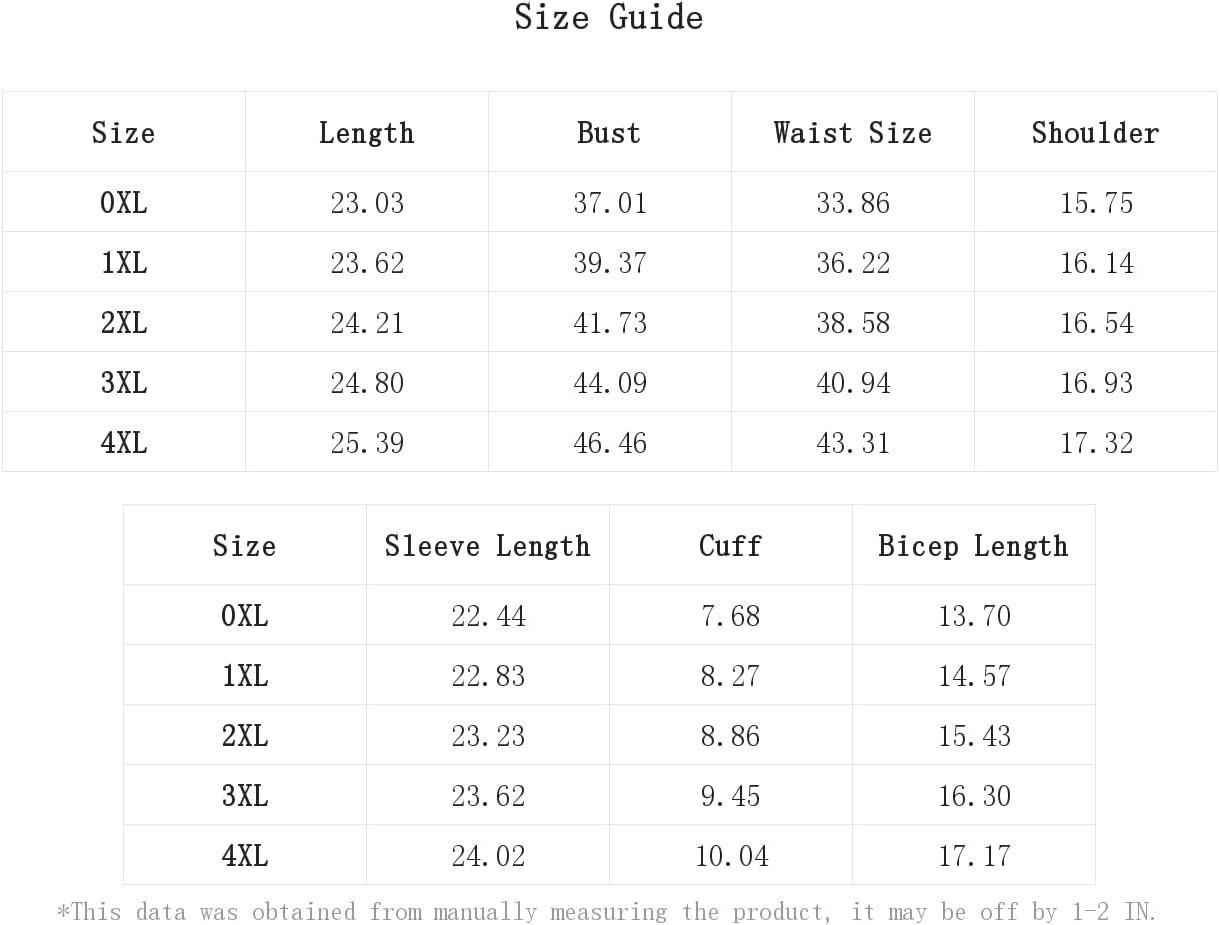Select the 4XL row in top table
This screenshot has height=925, width=1220.
[x=609, y=442]
